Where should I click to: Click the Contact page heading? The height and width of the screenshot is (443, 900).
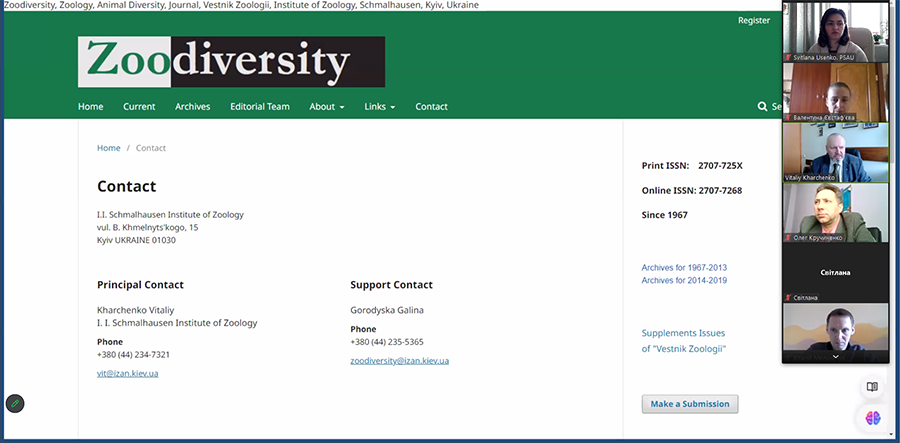pyautogui.click(x=126, y=186)
